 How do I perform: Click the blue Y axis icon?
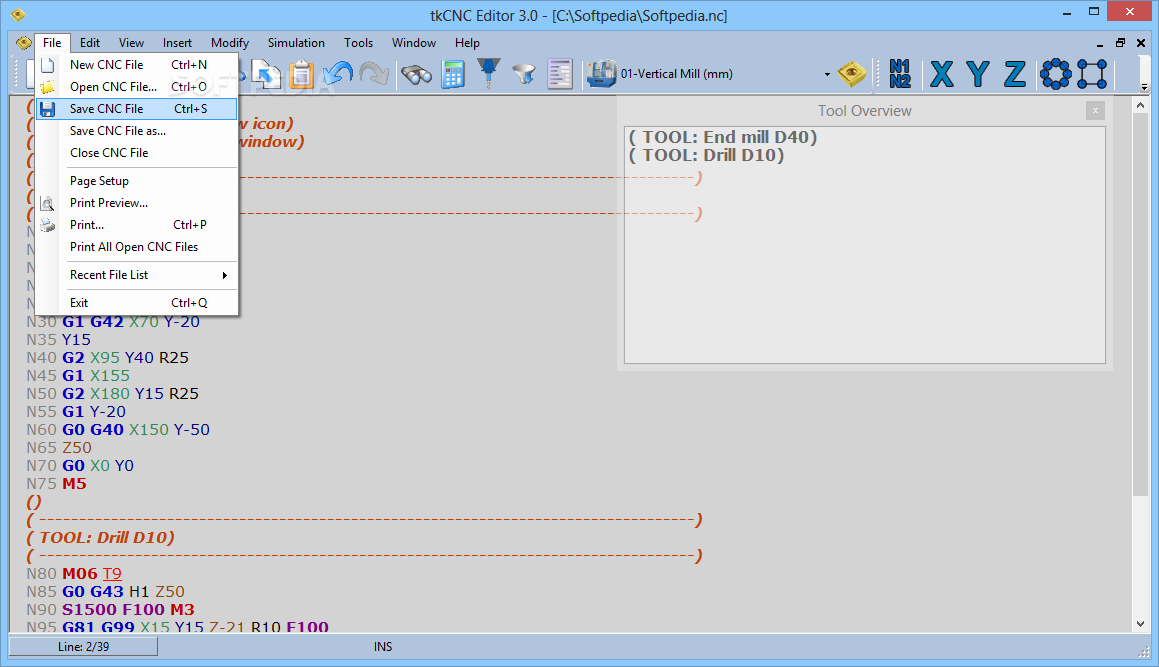tap(978, 74)
